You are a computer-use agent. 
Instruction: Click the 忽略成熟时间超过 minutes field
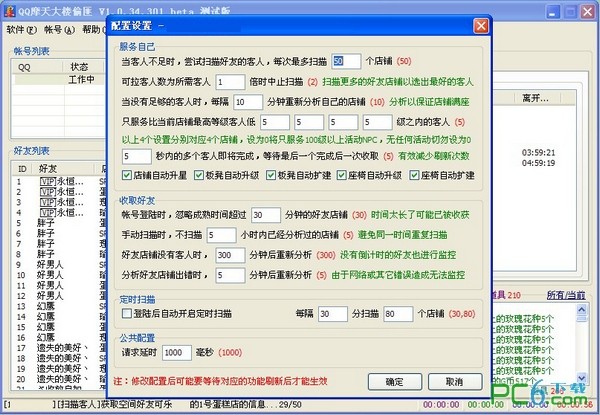tap(266, 215)
